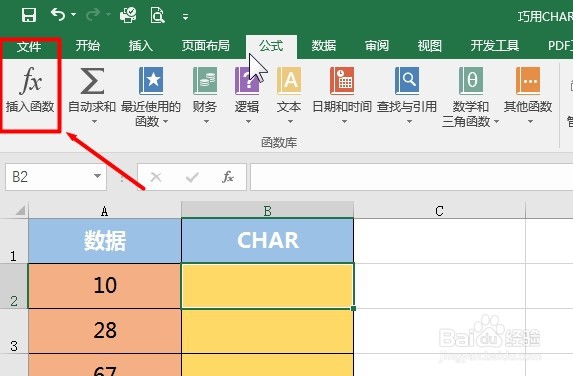Viewport: 573px width, 376px height.
Task: Open 日期和时间 functions category
Action: (x=342, y=96)
